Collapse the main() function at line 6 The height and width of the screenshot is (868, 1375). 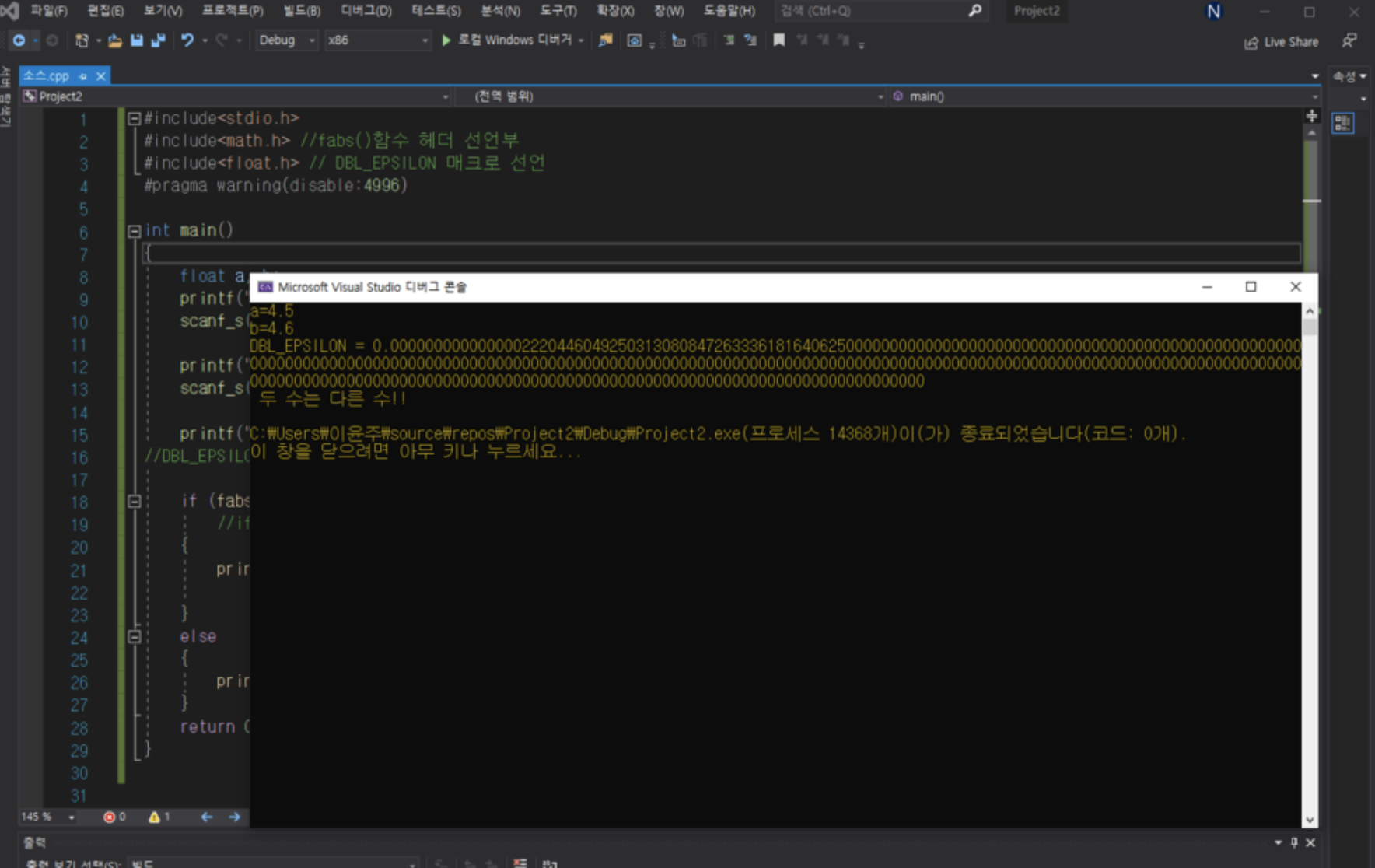134,231
